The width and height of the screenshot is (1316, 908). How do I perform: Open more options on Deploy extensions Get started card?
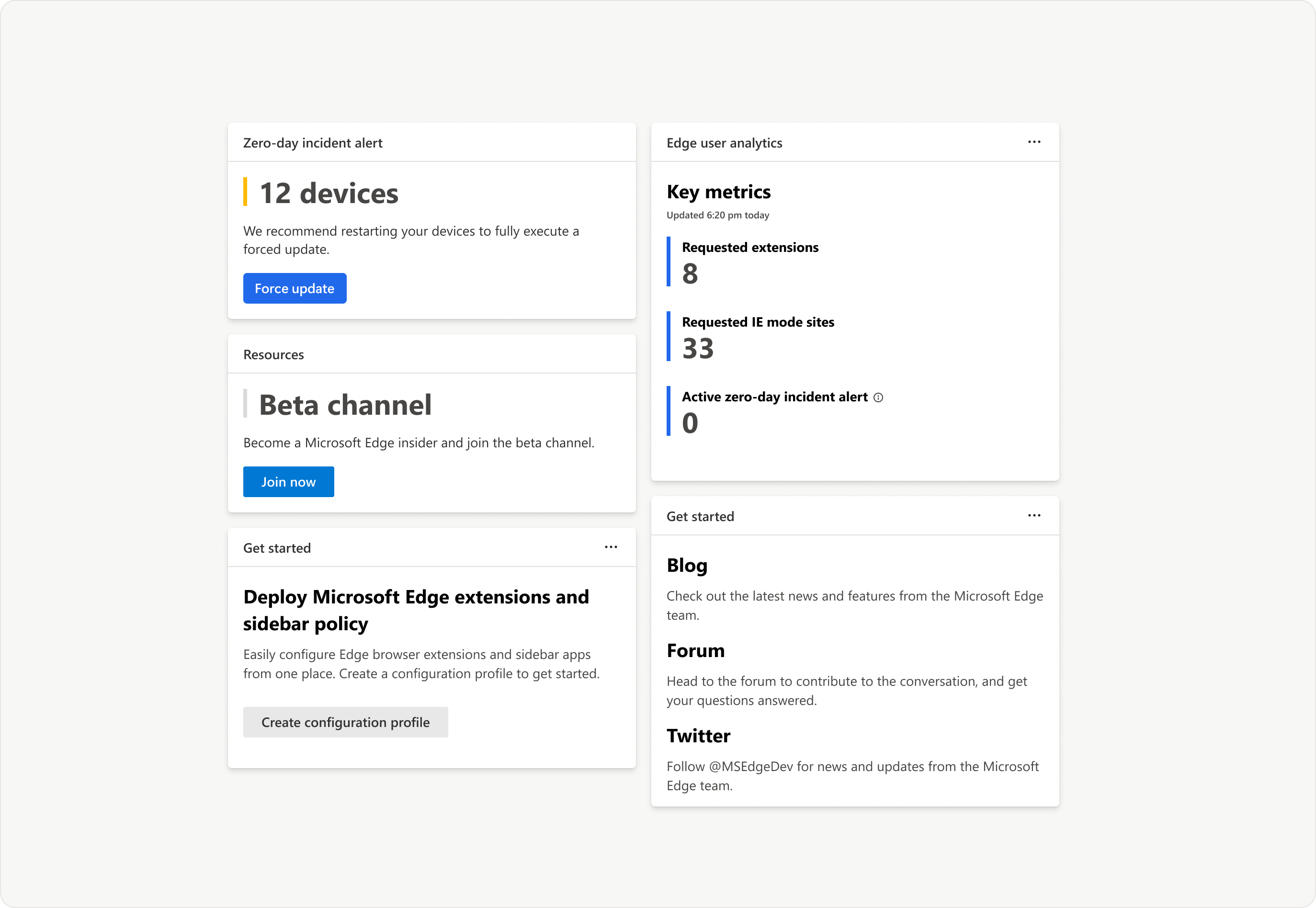pyautogui.click(x=611, y=547)
